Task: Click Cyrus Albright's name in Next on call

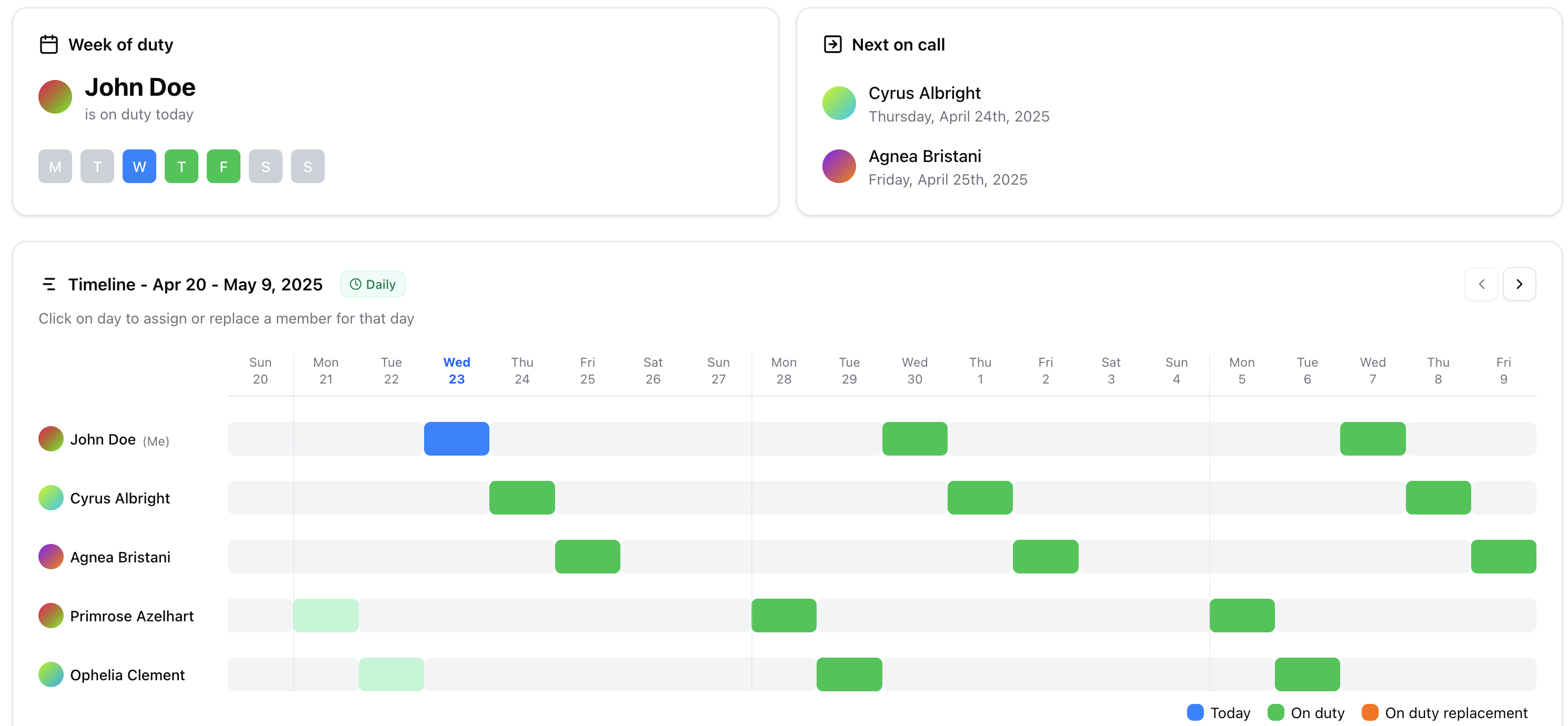Action: (x=924, y=93)
